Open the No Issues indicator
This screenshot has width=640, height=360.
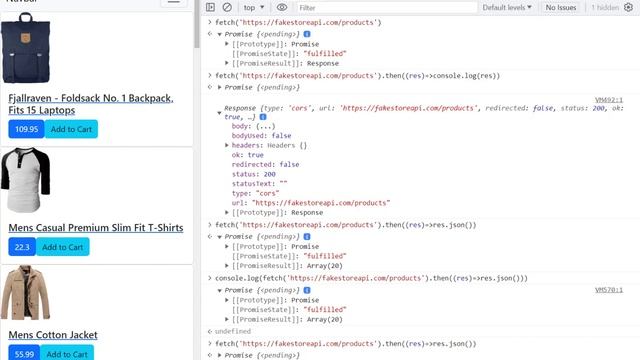[561, 7]
